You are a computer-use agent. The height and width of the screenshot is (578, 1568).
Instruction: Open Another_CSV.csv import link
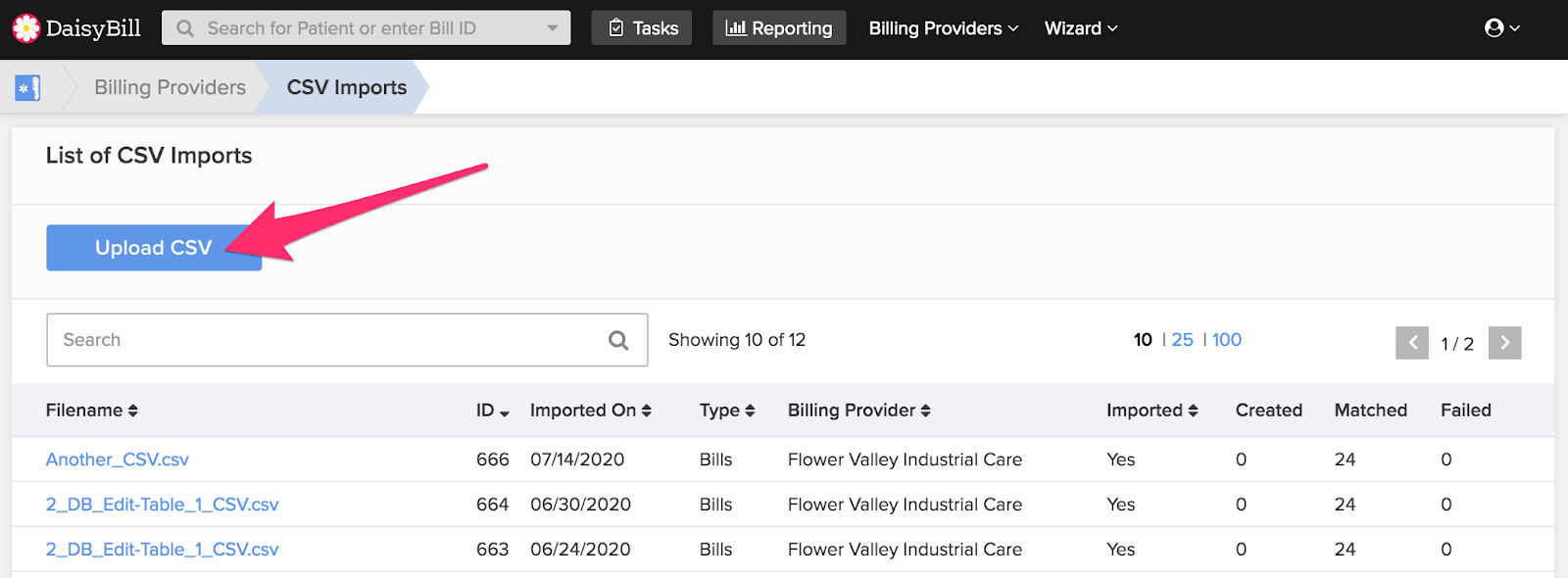click(x=118, y=459)
